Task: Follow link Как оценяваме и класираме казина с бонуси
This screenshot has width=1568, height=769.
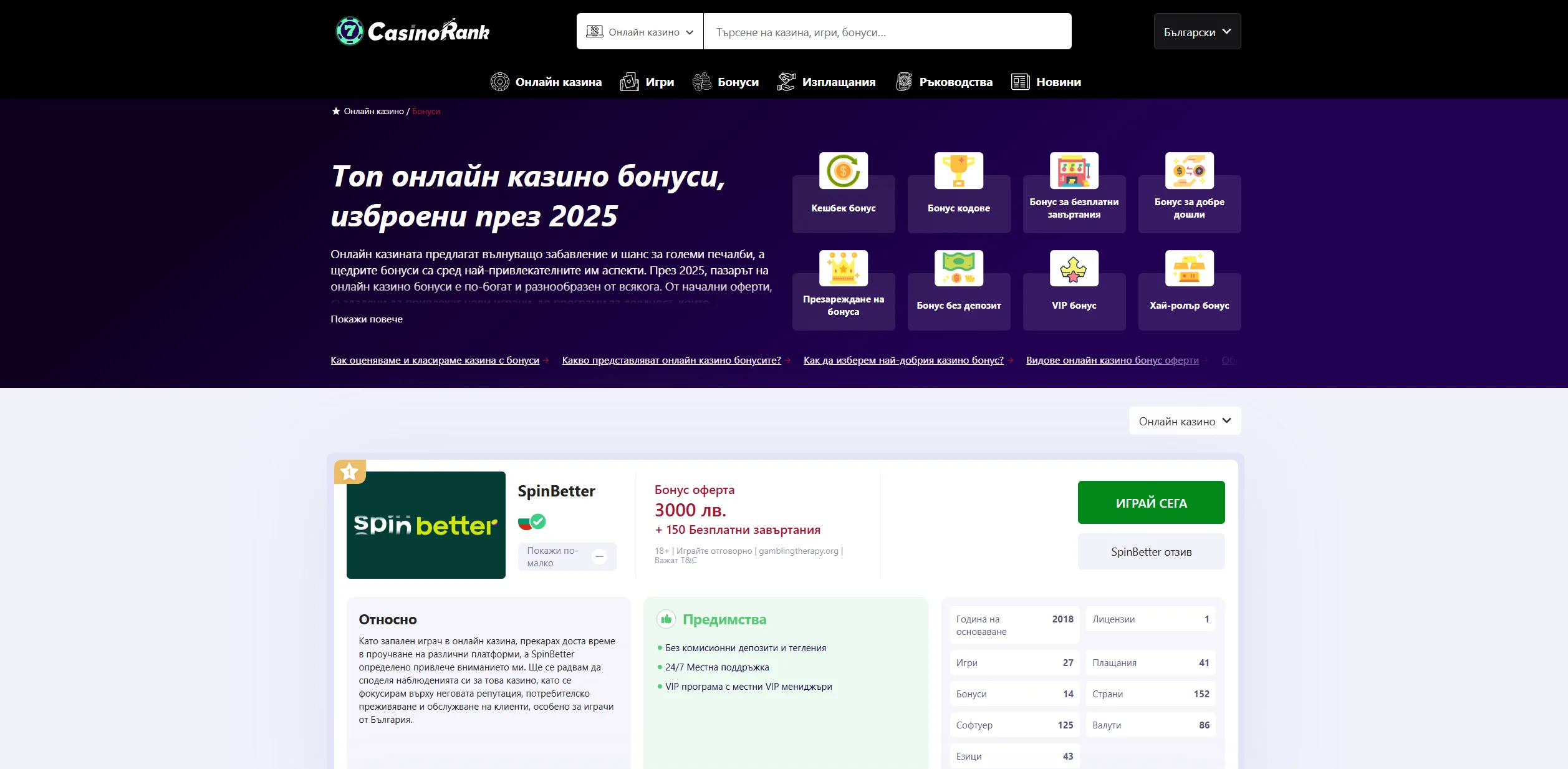Action: point(435,360)
